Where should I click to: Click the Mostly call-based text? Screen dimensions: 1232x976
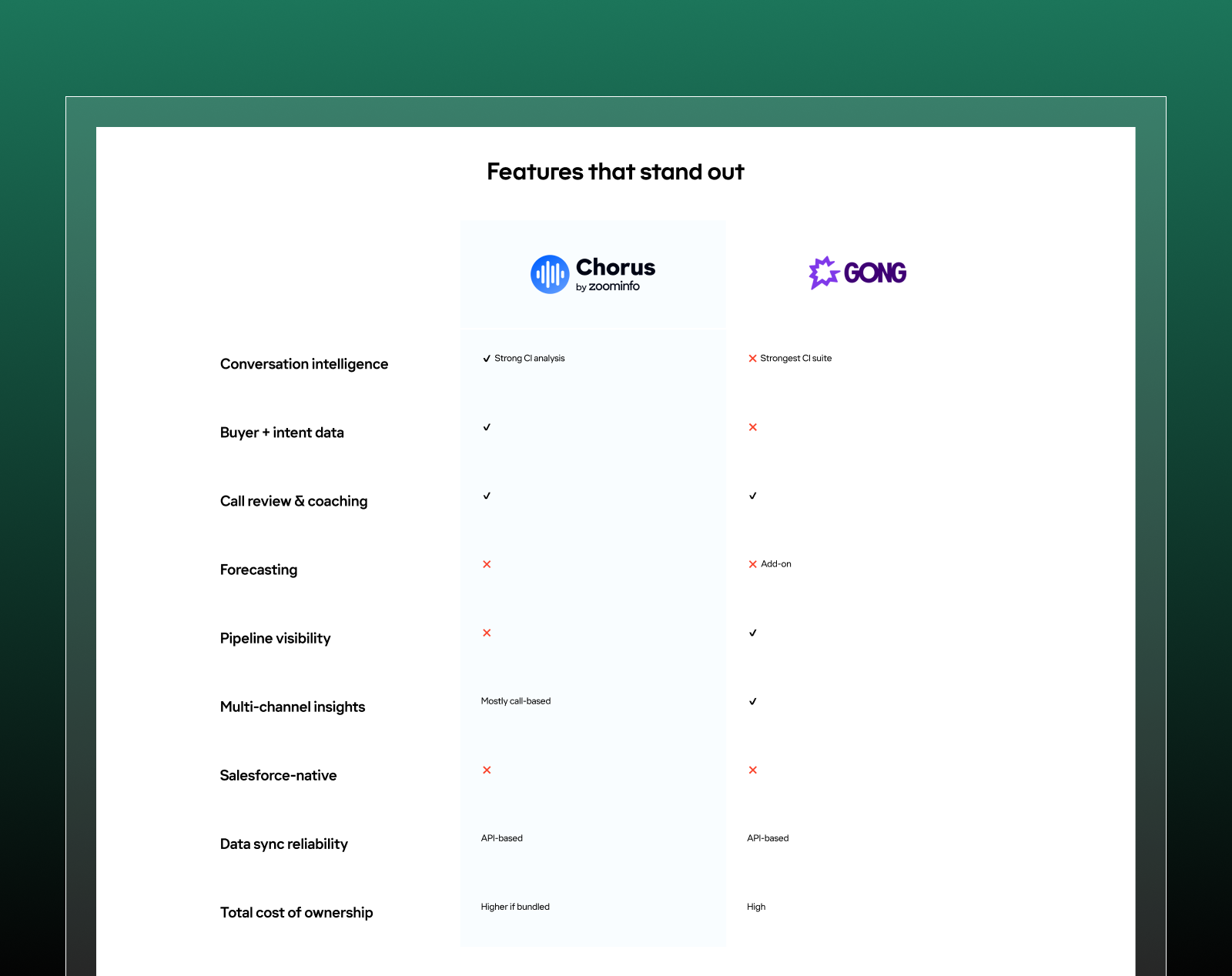pyautogui.click(x=516, y=701)
